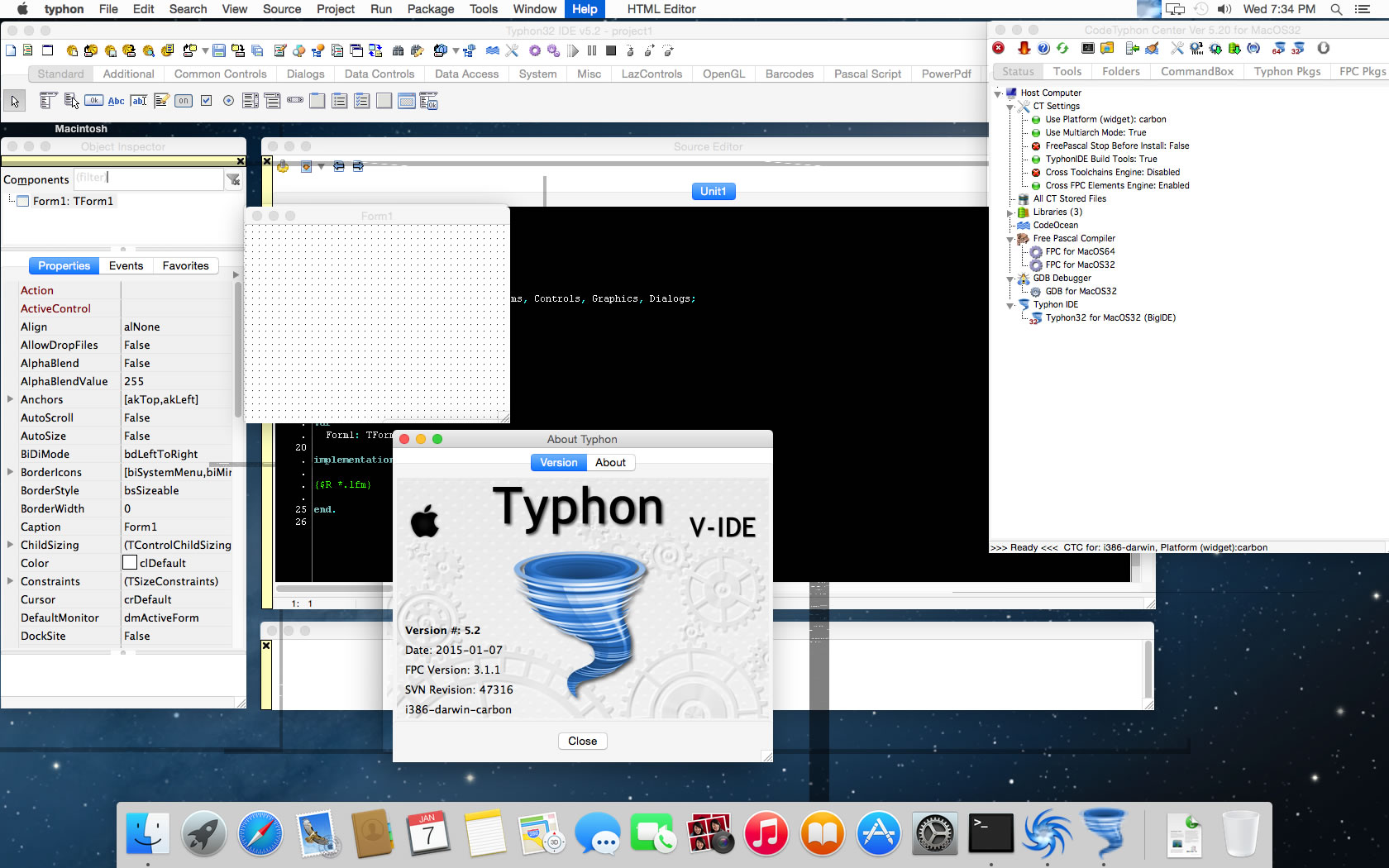This screenshot has height=868, width=1389.
Task: Select the TEdit 'ab|' component icon
Action: pos(139,101)
